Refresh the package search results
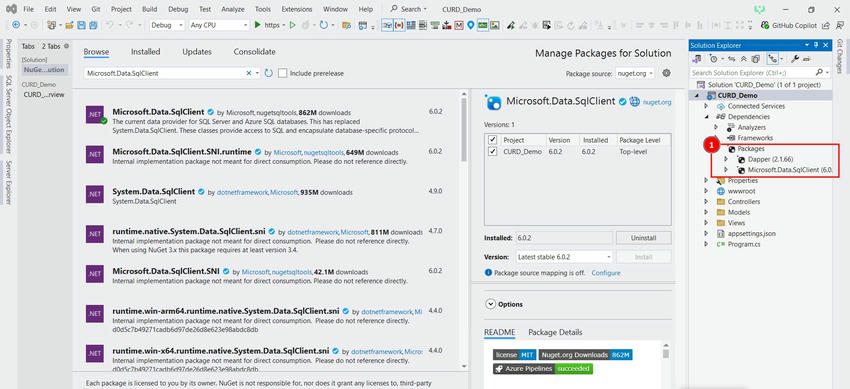This screenshot has width=850, height=389. click(x=268, y=73)
